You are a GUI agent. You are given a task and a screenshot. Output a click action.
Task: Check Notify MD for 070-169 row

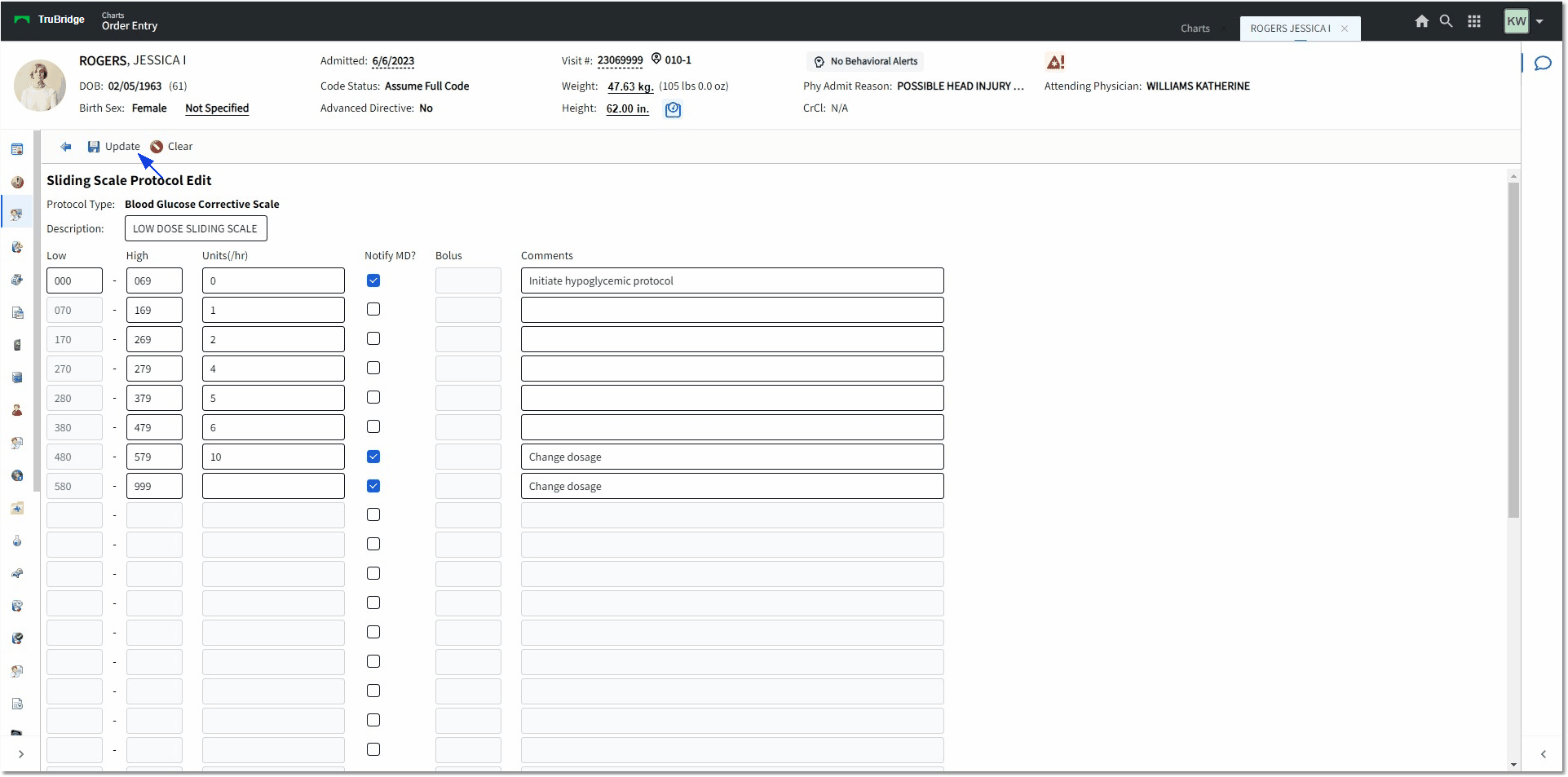[373, 310]
